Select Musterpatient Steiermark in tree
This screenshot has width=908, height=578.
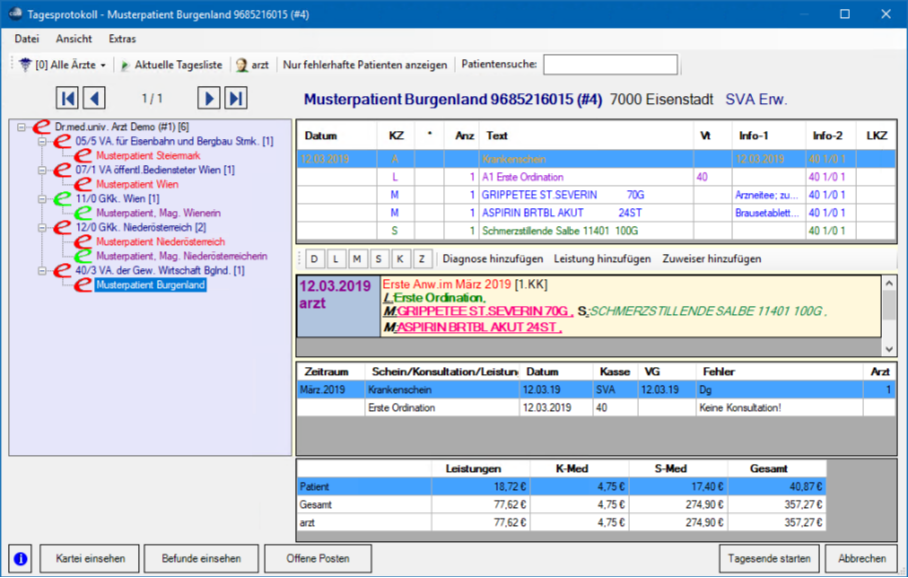(x=148, y=155)
